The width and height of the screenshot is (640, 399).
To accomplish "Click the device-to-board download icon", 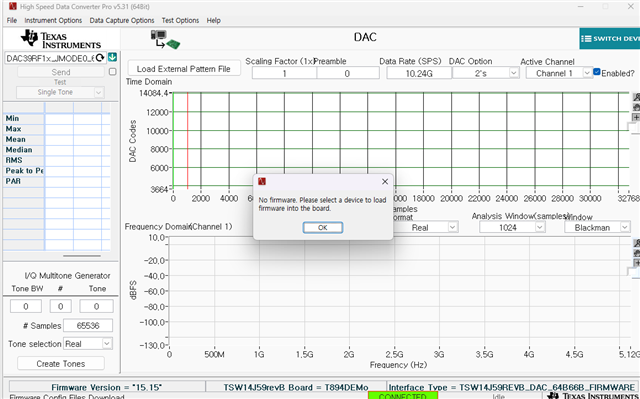I will (x=165, y=40).
